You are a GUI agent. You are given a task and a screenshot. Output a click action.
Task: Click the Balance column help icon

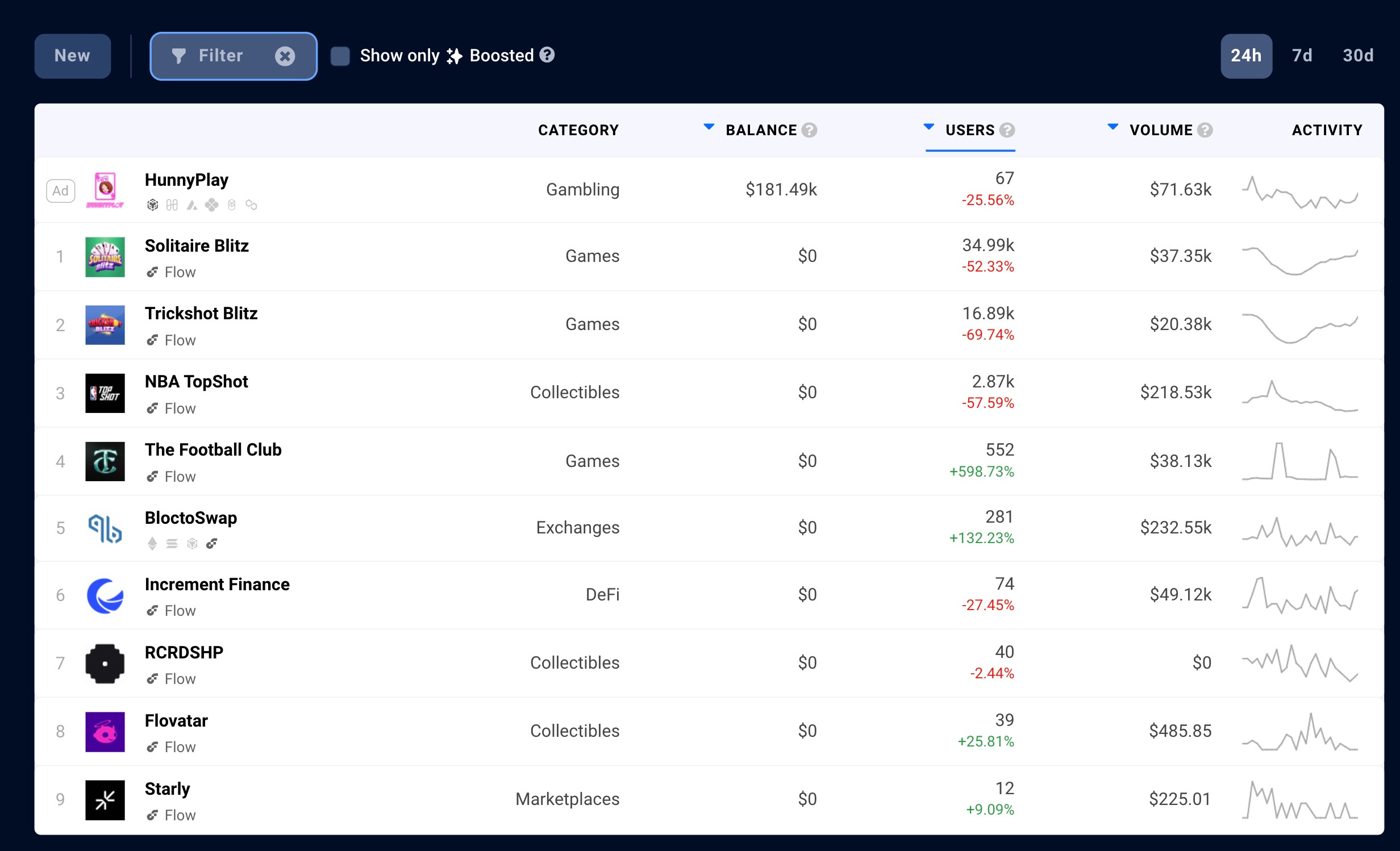[x=809, y=130]
